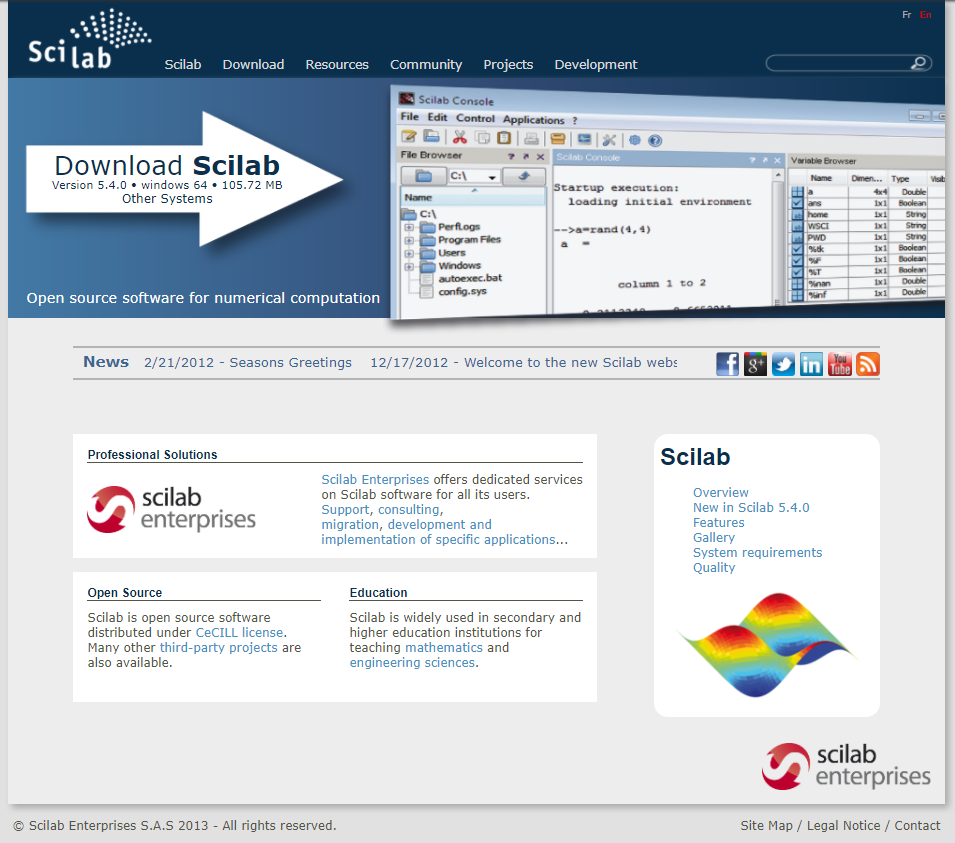The image size is (955, 843).
Task: Click the Print icon in console toolbar
Action: click(532, 138)
